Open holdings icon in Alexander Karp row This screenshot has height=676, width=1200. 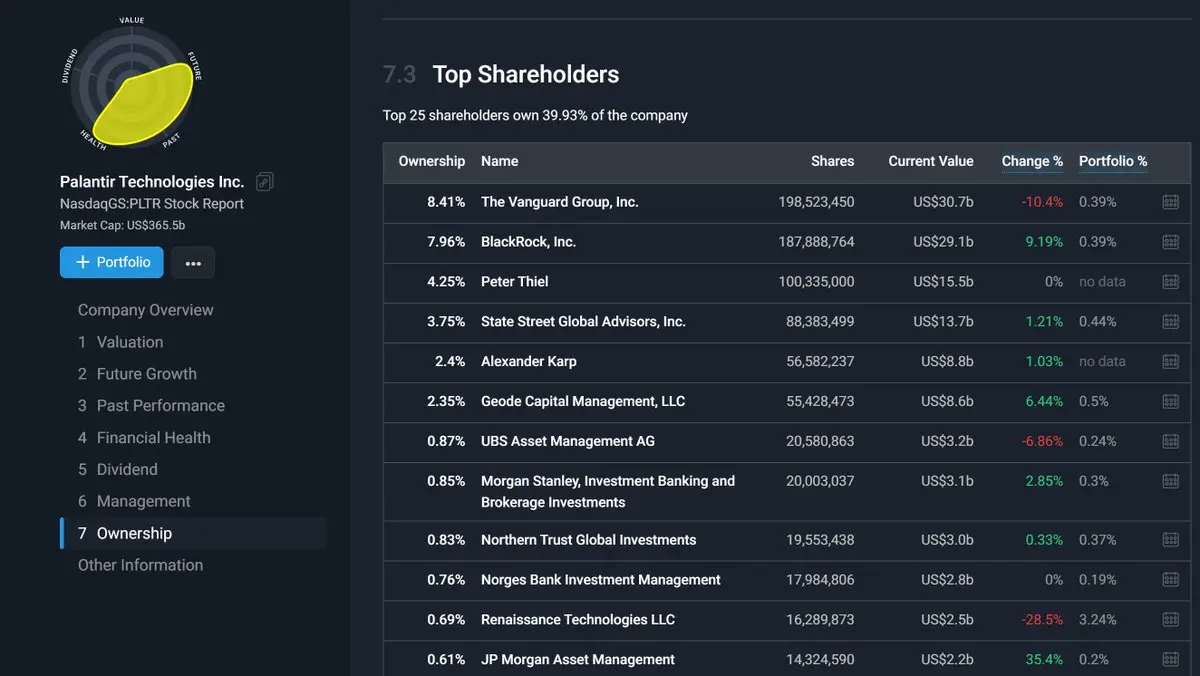click(1170, 362)
